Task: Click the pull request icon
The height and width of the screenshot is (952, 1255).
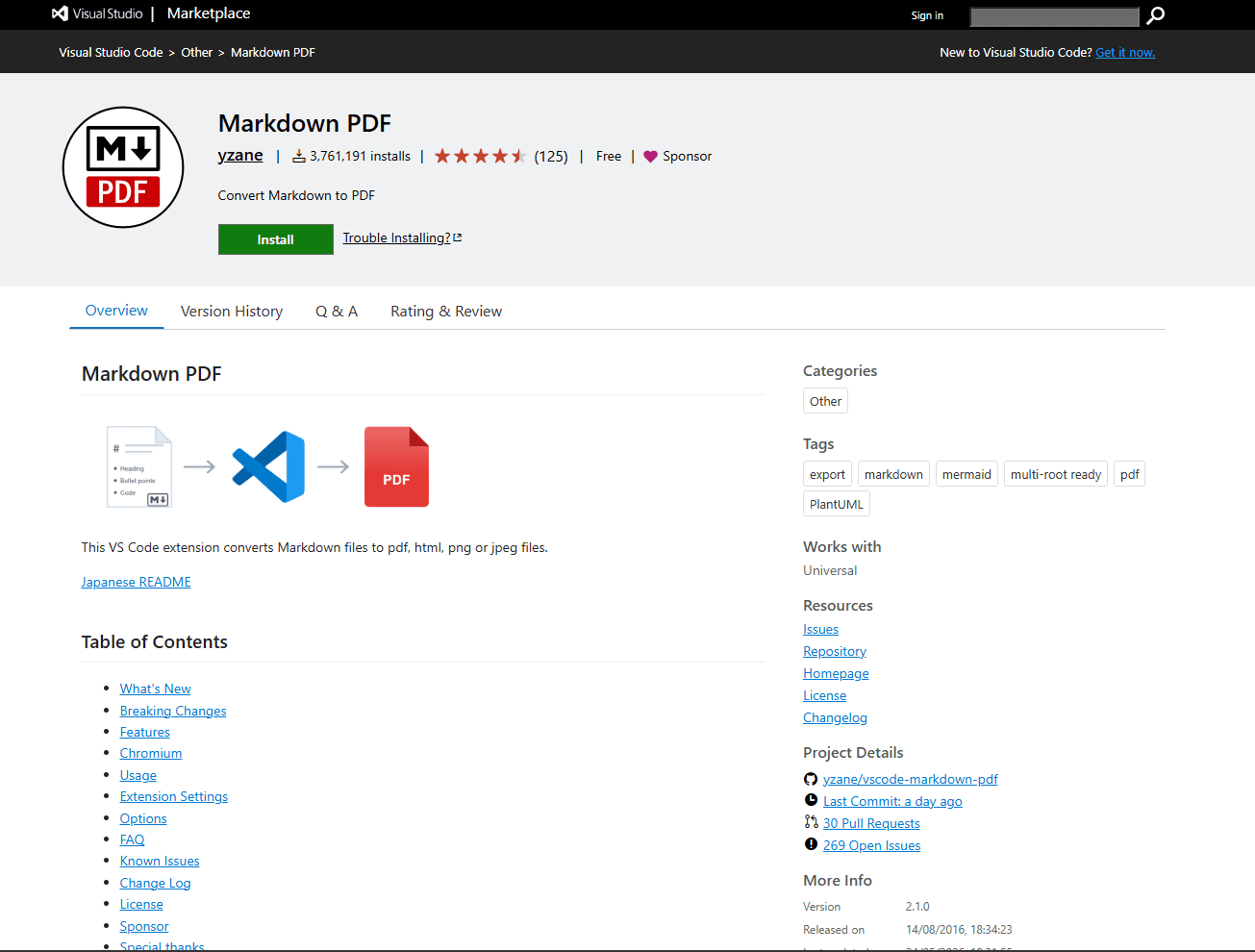Action: [811, 822]
